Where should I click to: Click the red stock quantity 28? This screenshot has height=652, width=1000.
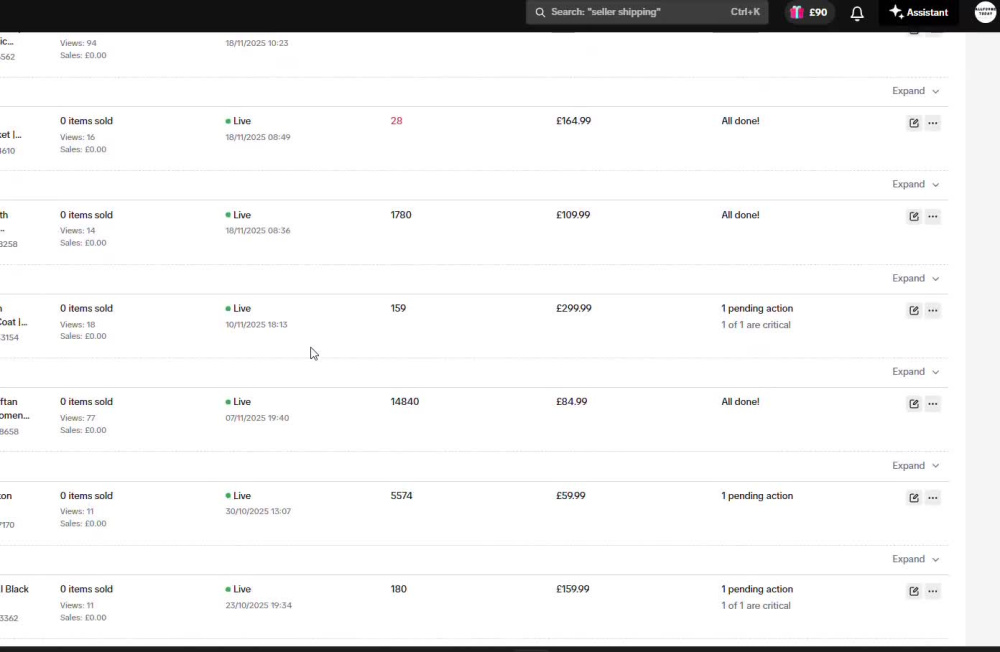coord(396,121)
